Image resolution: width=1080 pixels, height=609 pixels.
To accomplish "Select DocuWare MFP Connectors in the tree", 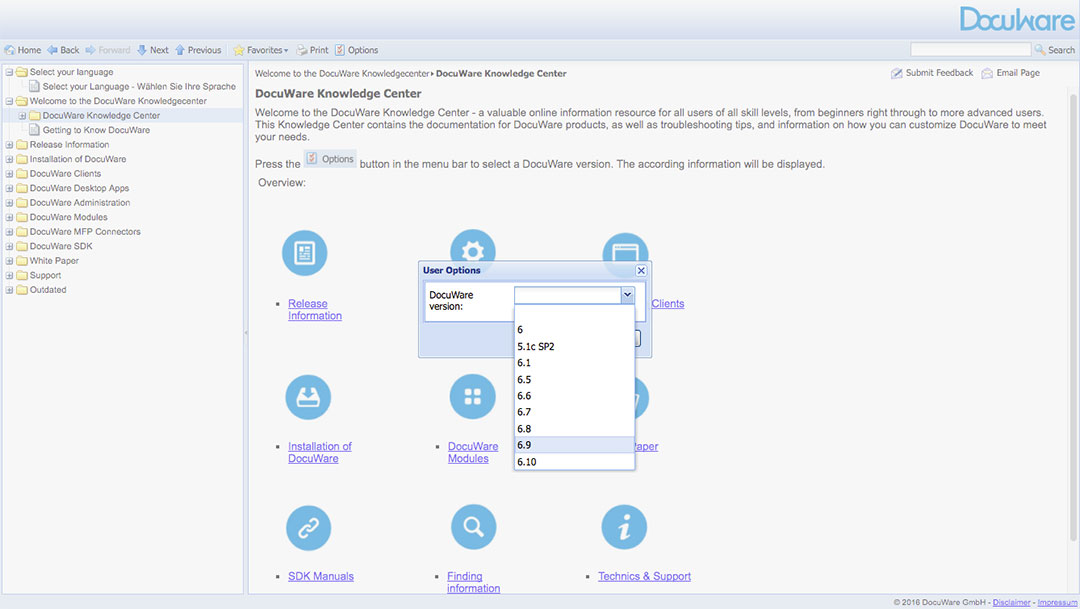I will coord(85,231).
